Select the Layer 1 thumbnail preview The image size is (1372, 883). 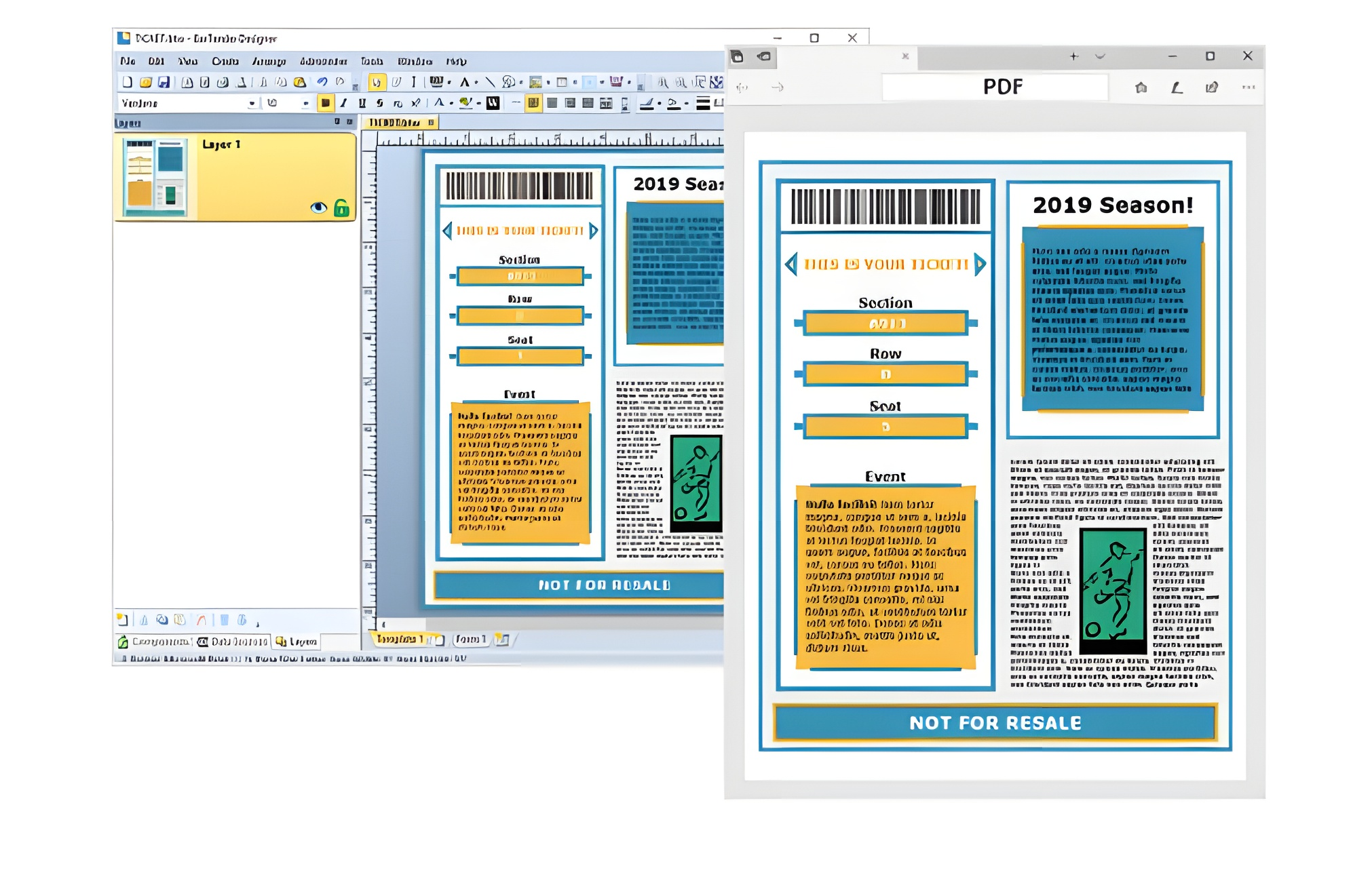156,177
